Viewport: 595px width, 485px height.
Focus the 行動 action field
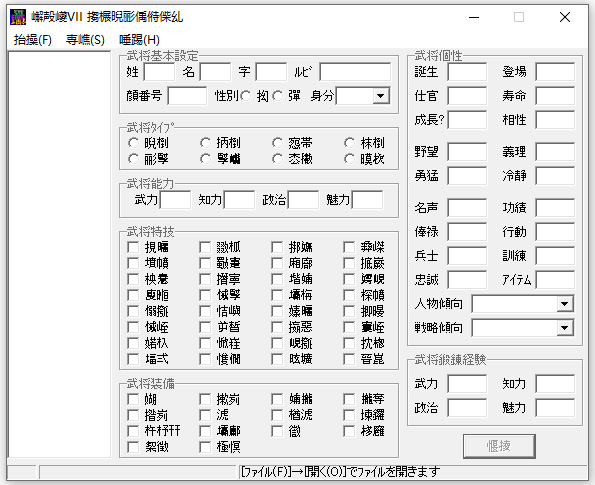(x=555, y=232)
